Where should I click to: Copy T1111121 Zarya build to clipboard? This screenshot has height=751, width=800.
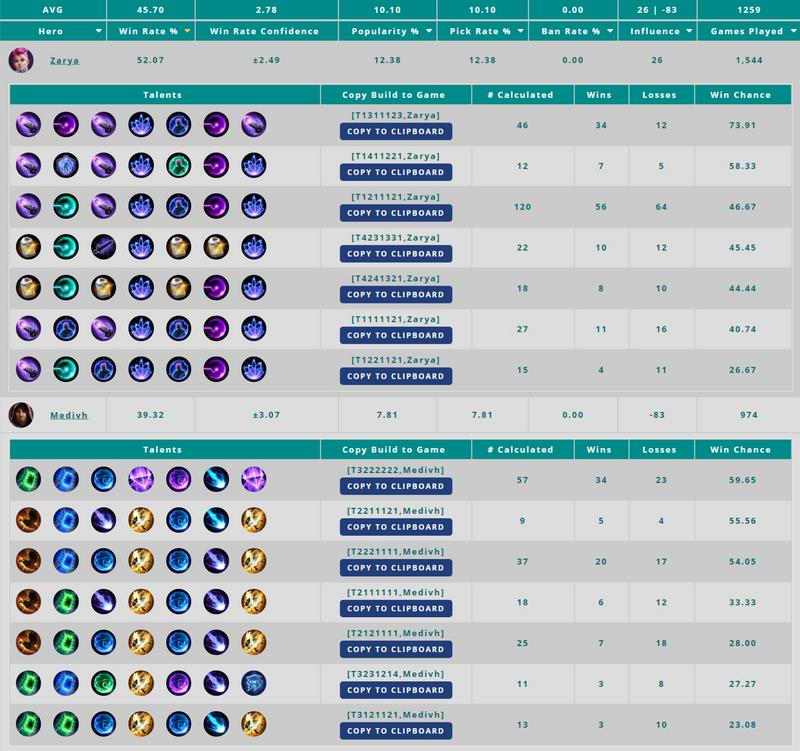click(x=396, y=335)
